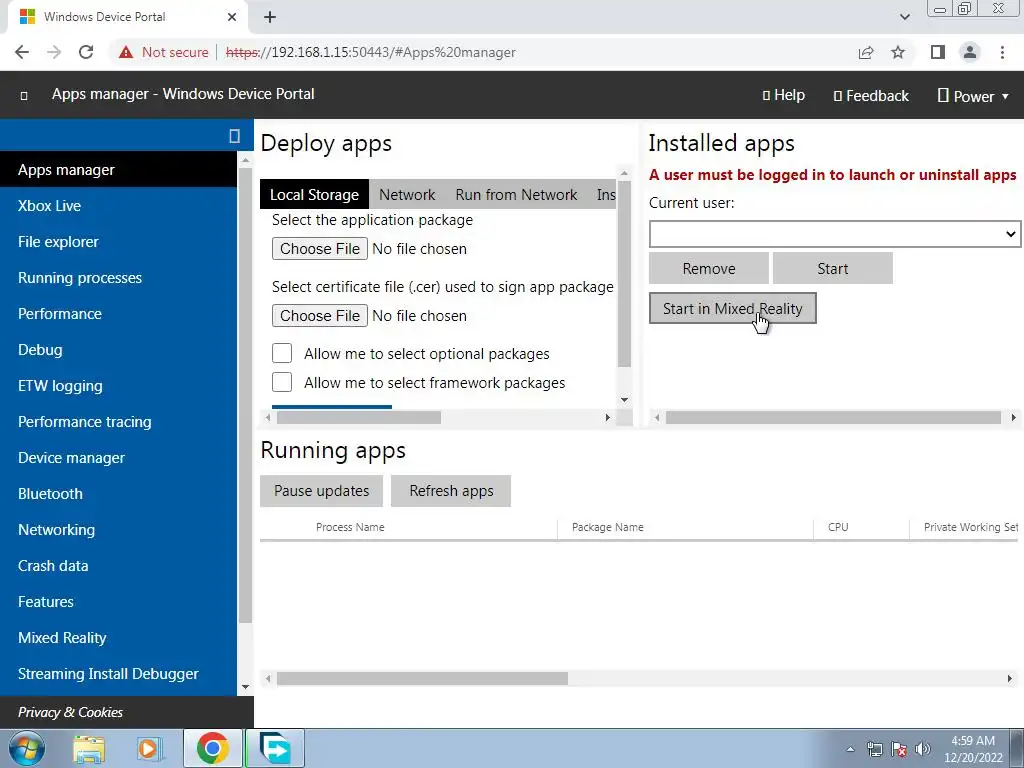Open the TeamViewer-style taskbar app icon
This screenshot has width=1024, height=768.
pos(274,748)
